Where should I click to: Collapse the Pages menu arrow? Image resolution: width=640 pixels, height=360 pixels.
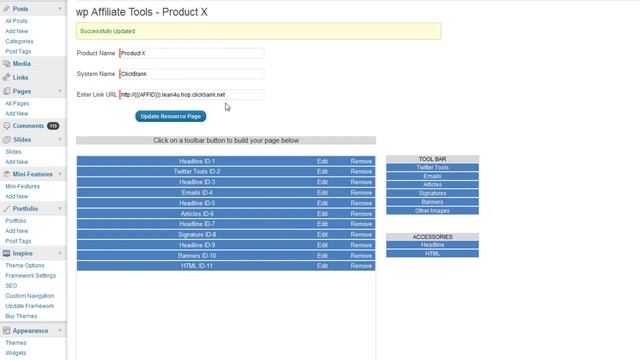60,91
